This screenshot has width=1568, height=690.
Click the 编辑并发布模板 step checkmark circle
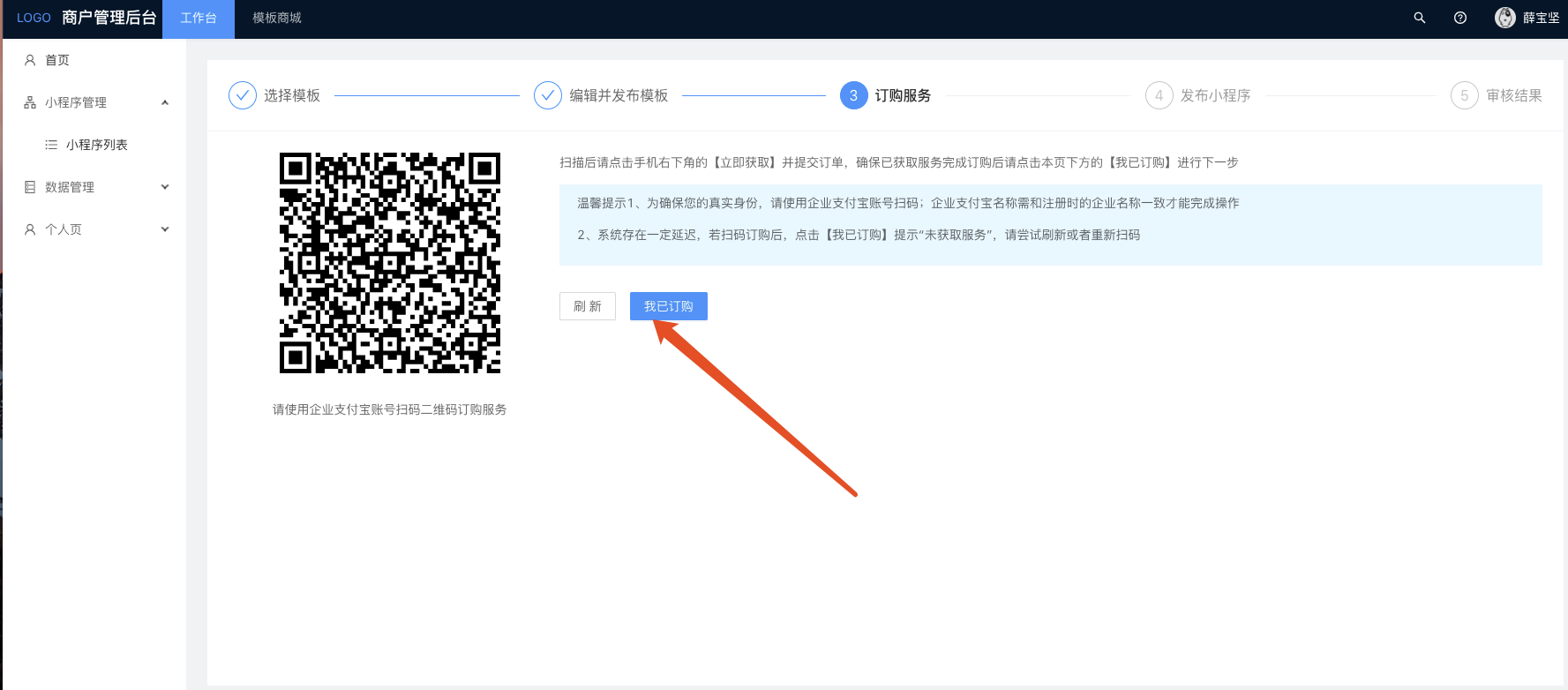(548, 95)
